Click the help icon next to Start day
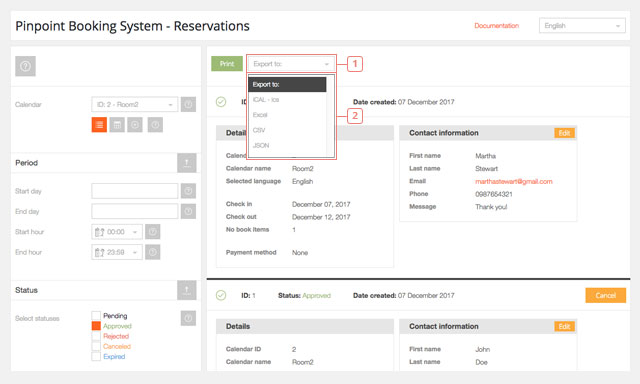Screen dimensions: 640x384 (x=188, y=191)
